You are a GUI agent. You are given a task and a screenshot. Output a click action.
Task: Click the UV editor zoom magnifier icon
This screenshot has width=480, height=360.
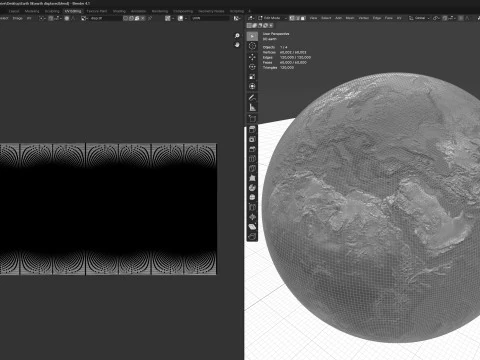point(237,36)
